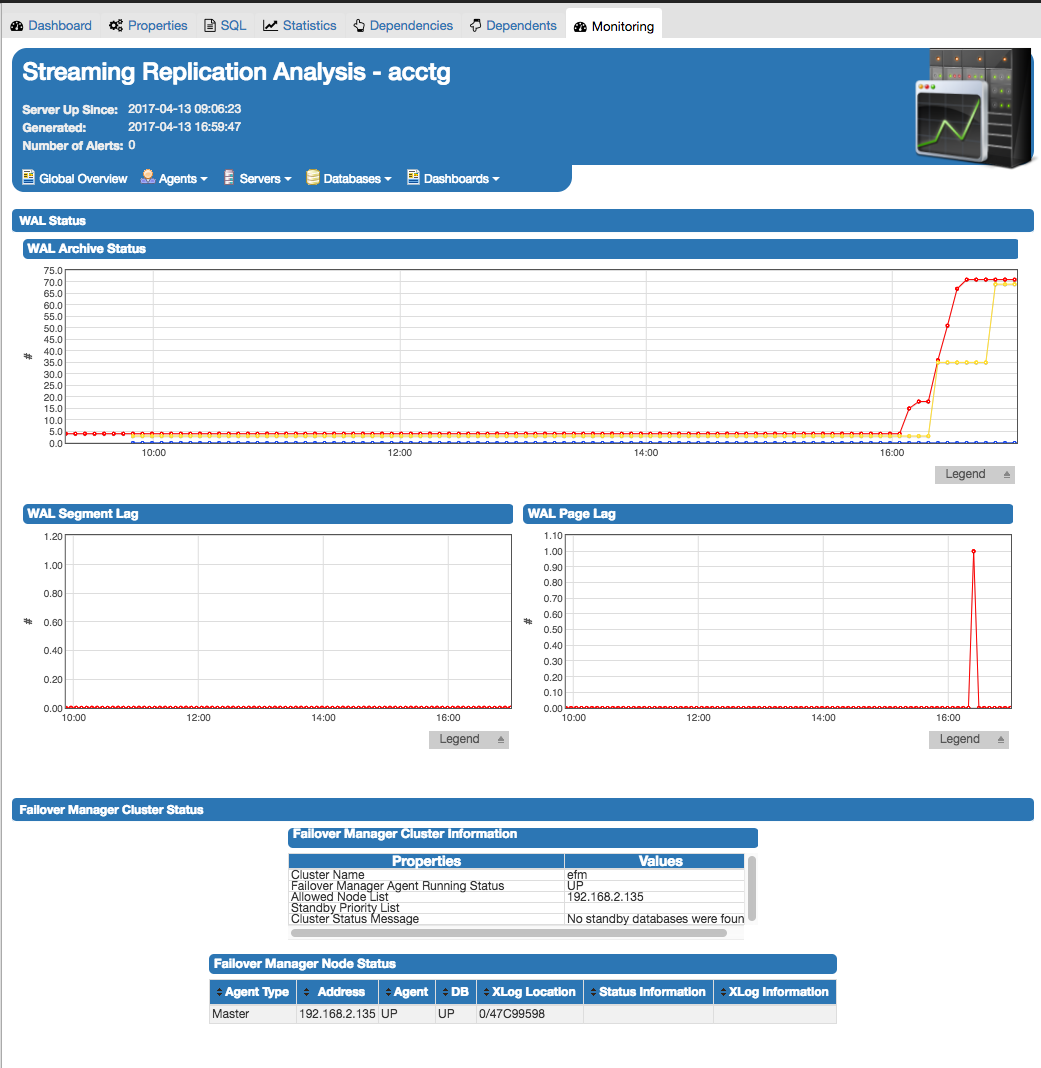Click the Properties column header

[x=426, y=861]
